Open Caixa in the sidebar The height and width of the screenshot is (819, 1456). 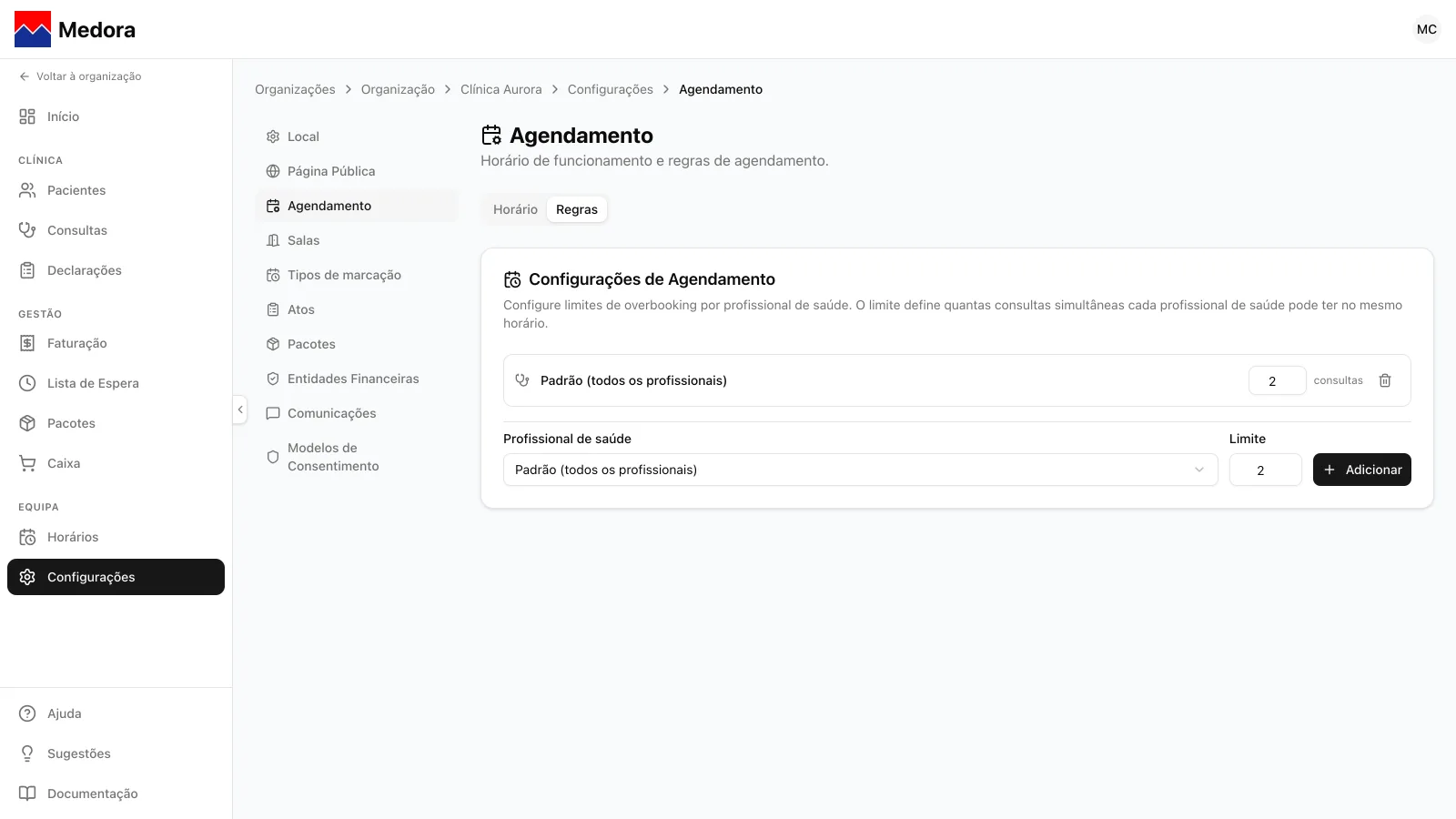point(116,463)
